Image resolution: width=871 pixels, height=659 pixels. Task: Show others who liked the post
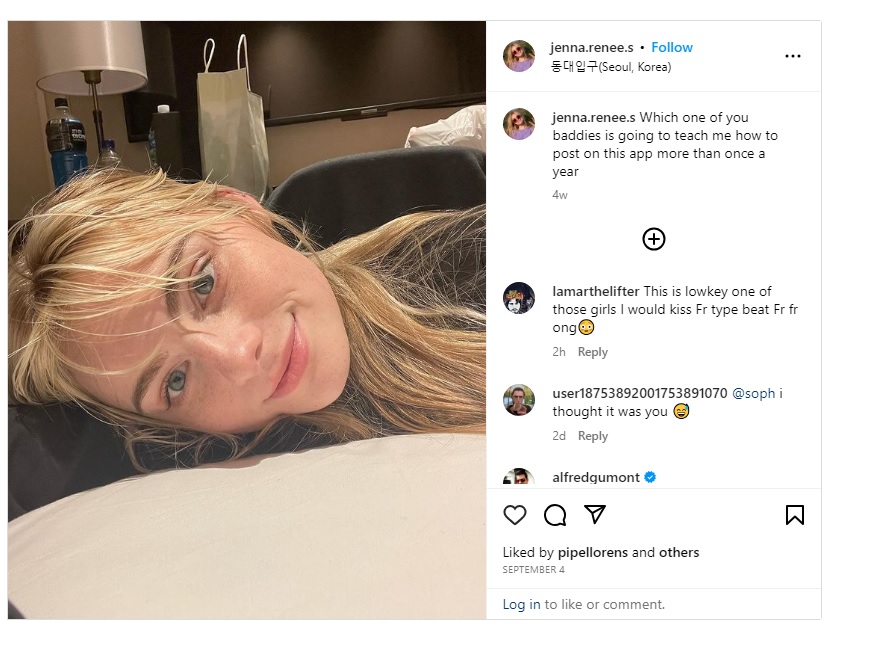[679, 552]
